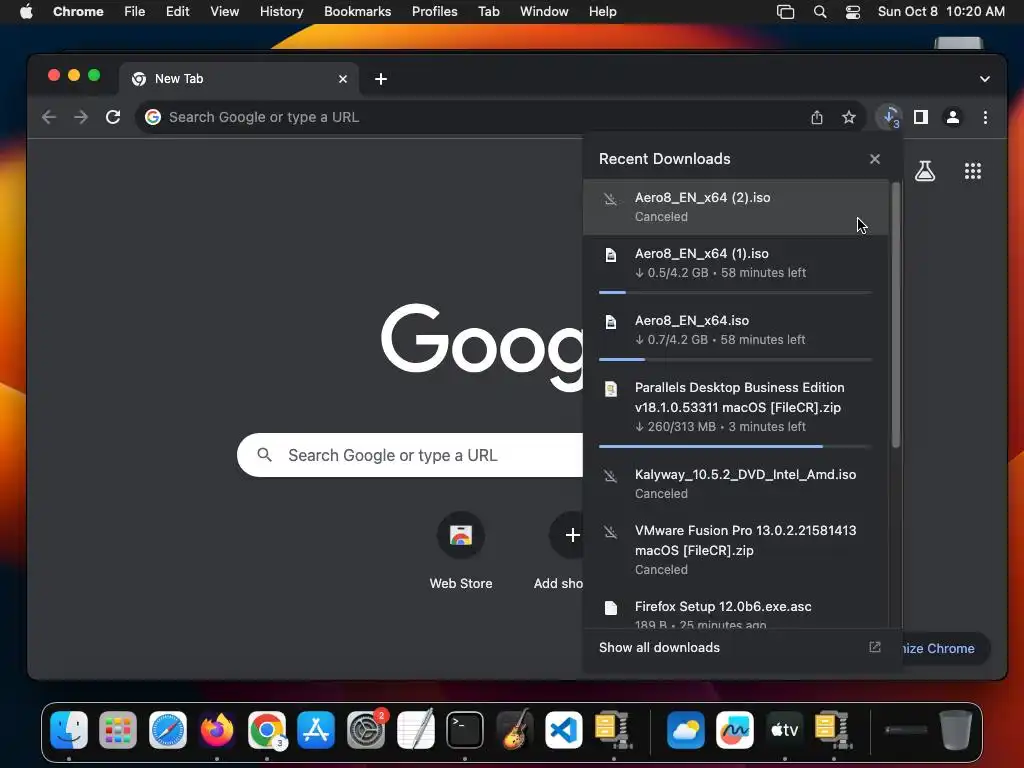Go back with the back arrow

(x=49, y=117)
